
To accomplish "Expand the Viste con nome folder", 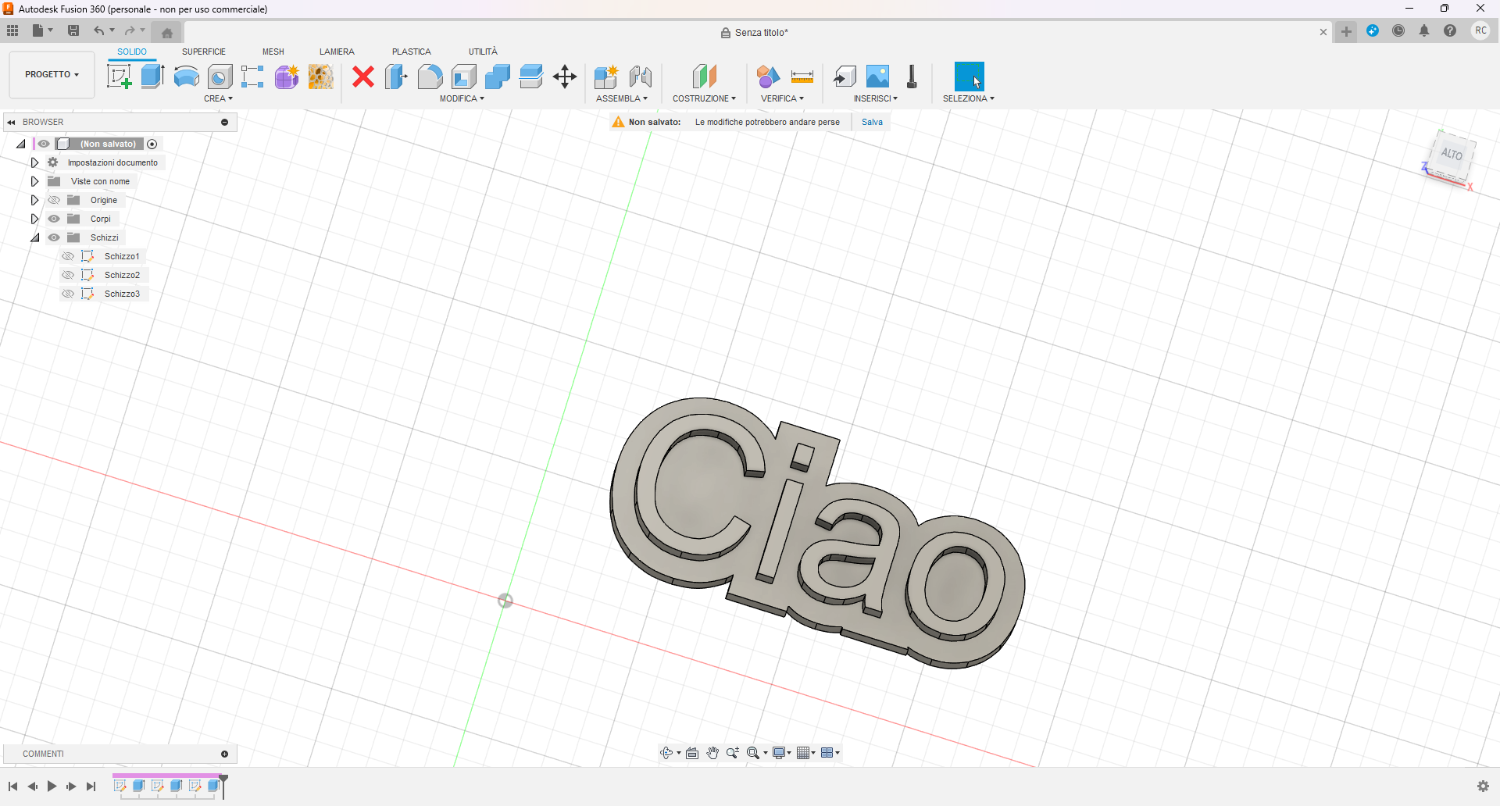I will [x=34, y=182].
